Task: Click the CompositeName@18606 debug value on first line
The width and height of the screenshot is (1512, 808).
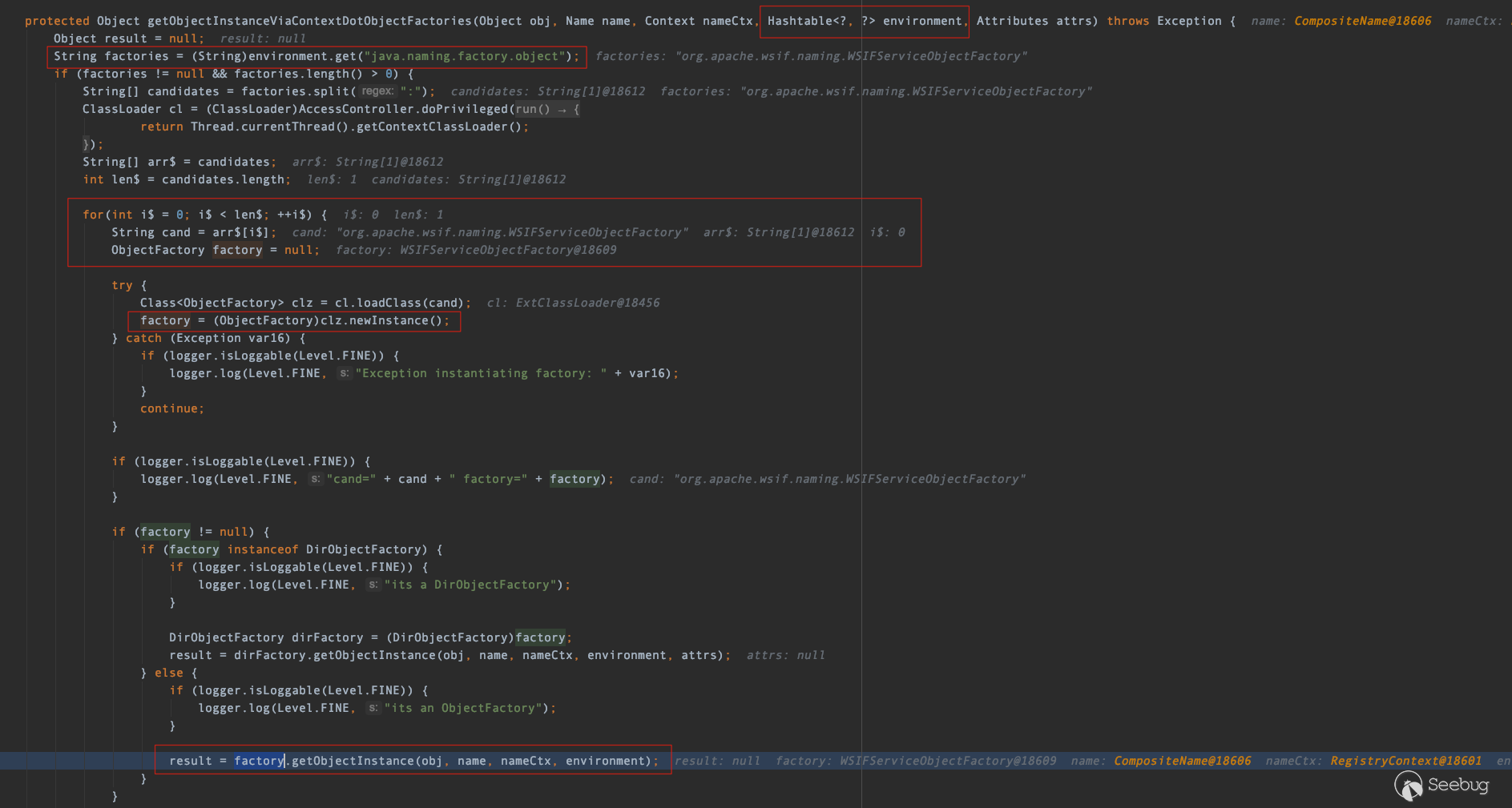Action: 1362,21
